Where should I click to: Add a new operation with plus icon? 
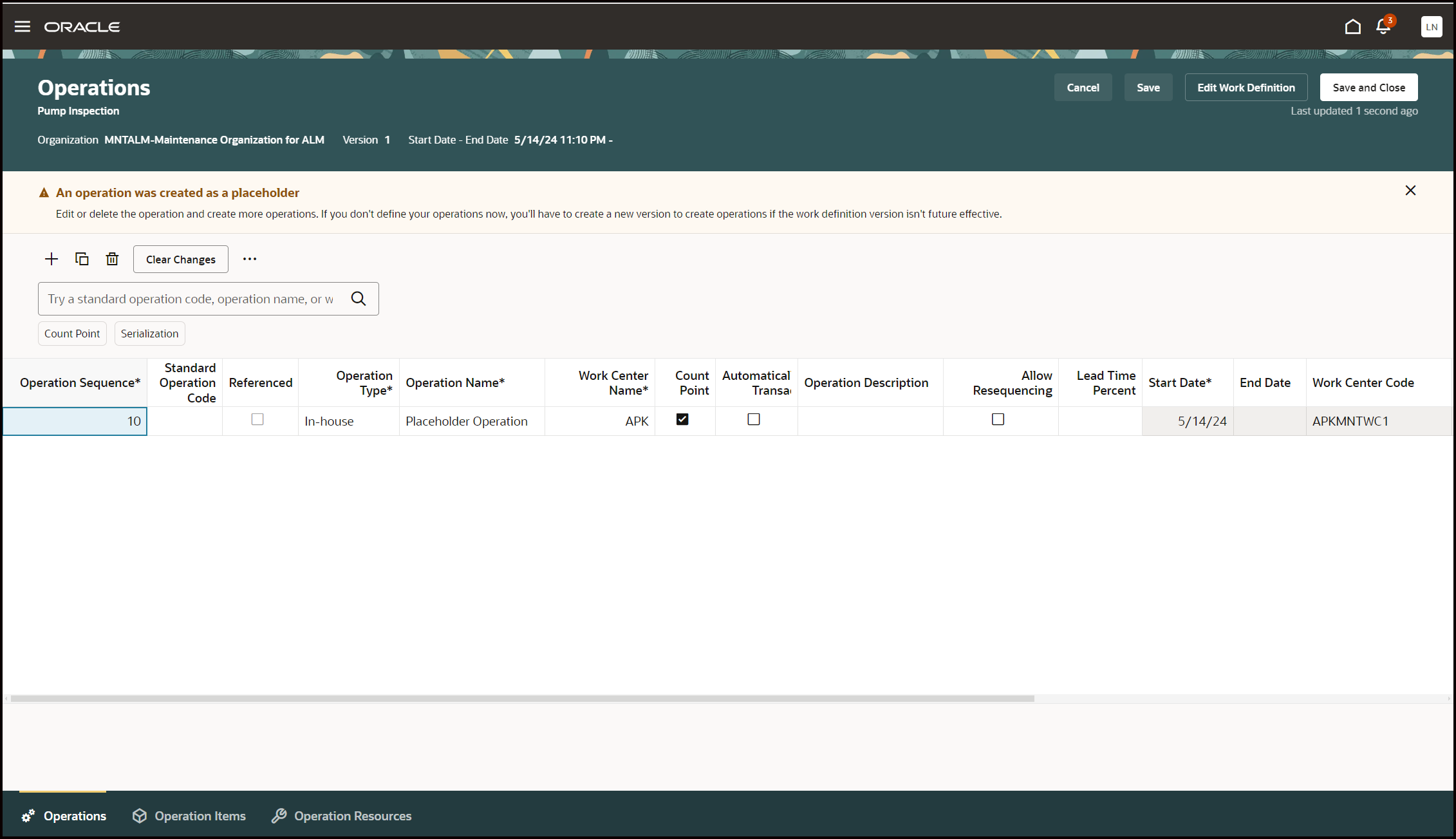click(51, 259)
